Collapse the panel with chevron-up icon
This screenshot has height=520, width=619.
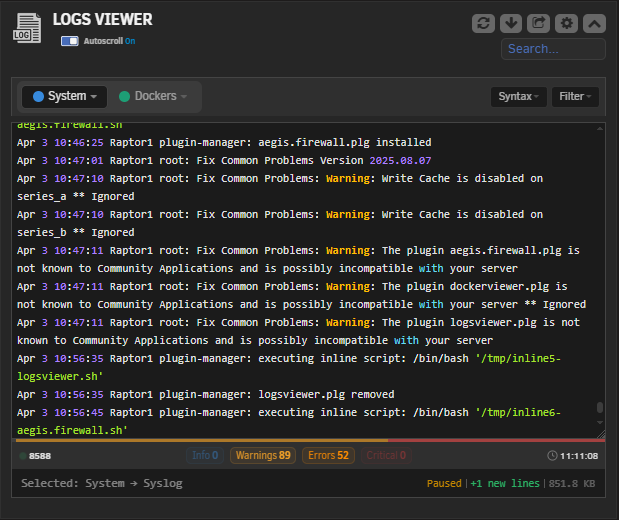(595, 23)
